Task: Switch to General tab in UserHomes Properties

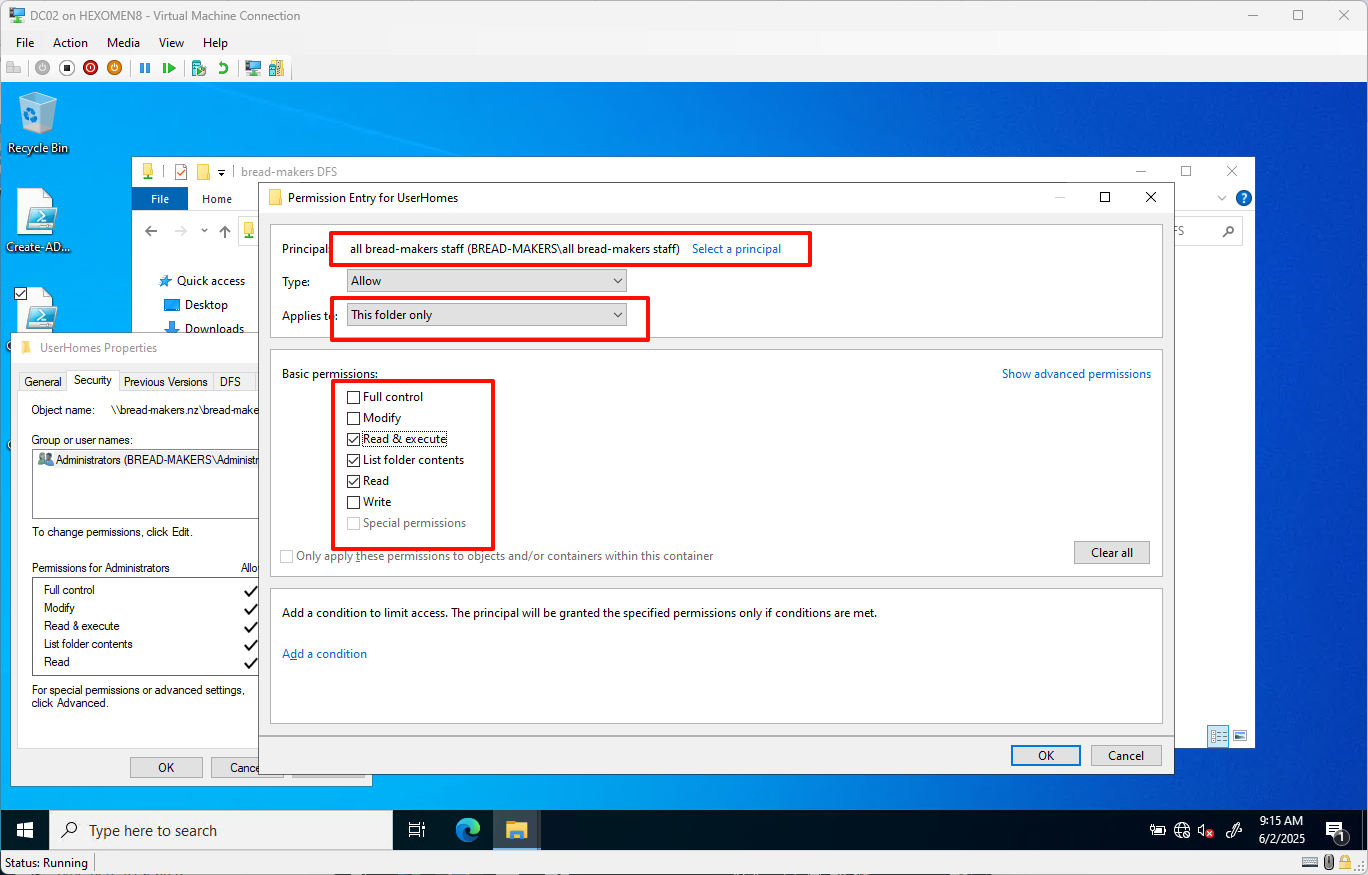Action: (x=43, y=382)
